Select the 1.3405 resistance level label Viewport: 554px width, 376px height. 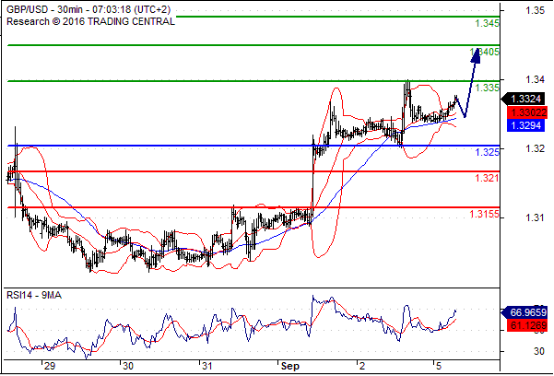[486, 52]
